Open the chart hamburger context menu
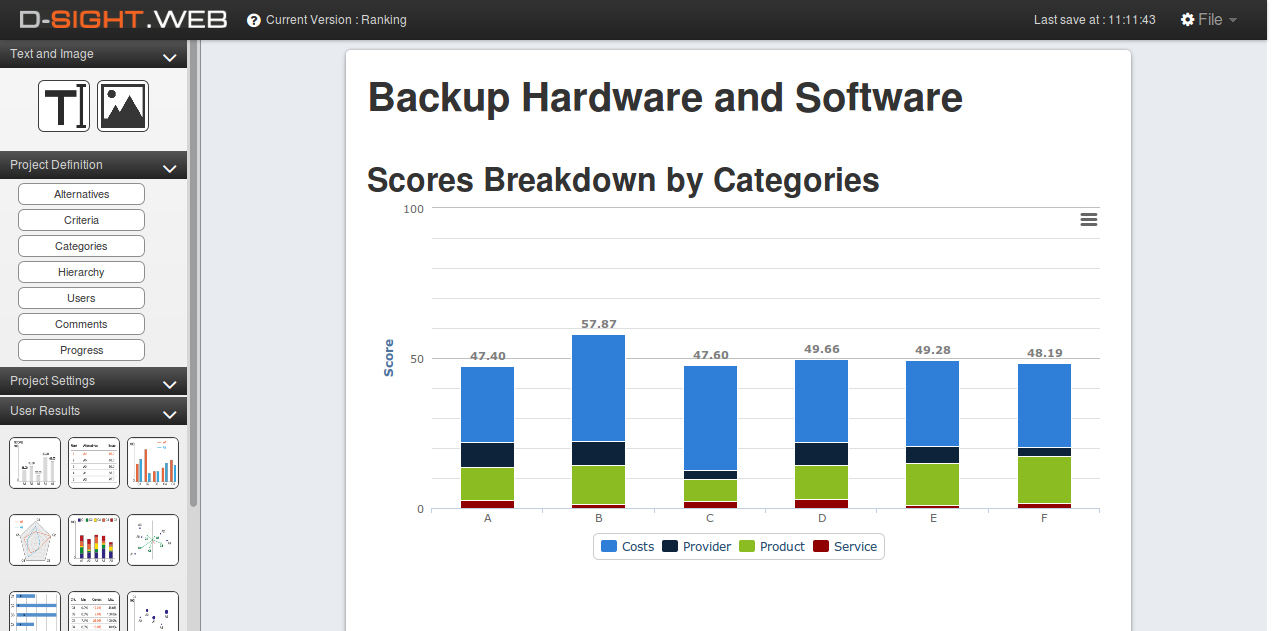The width and height of the screenshot is (1280, 631). point(1089,220)
